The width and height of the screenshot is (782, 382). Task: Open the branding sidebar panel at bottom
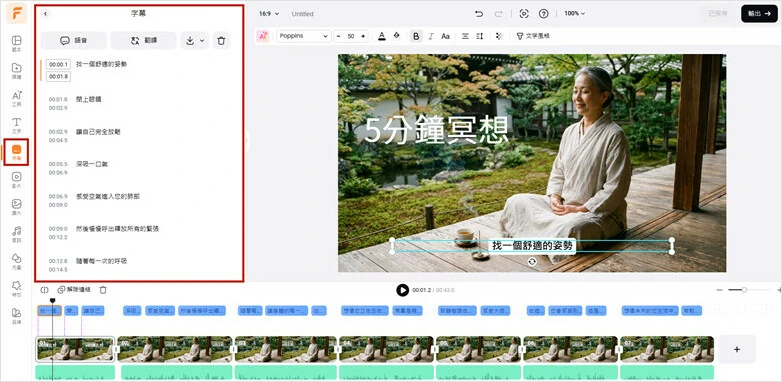coord(16,316)
